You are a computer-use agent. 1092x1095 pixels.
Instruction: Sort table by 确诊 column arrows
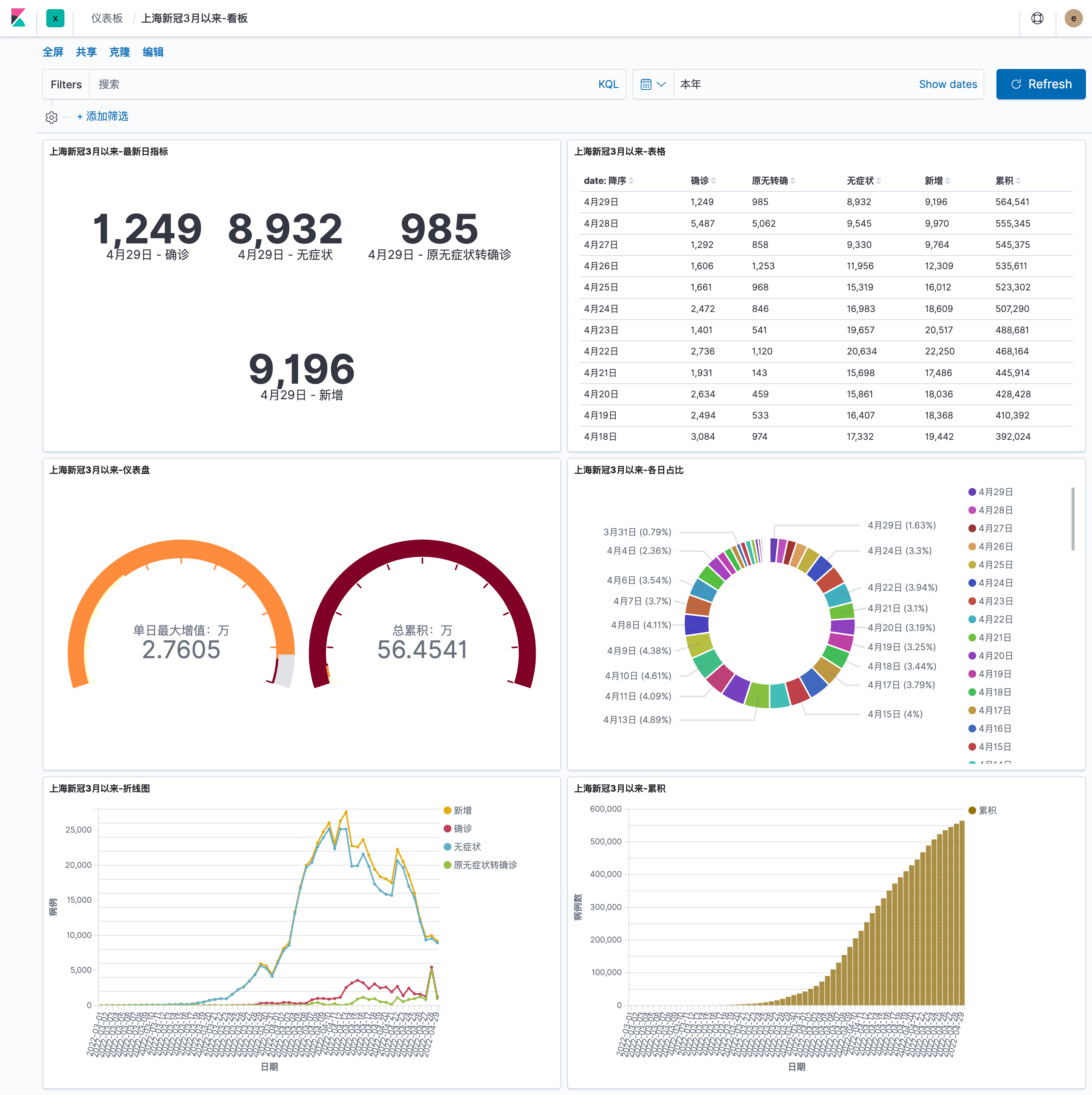(x=714, y=181)
